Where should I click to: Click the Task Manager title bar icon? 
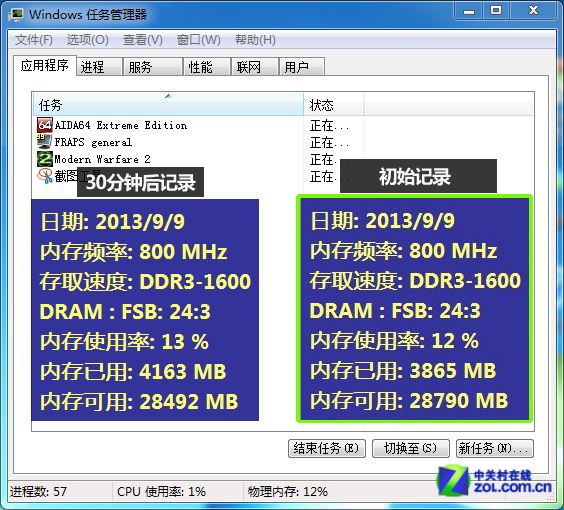pyautogui.click(x=17, y=14)
